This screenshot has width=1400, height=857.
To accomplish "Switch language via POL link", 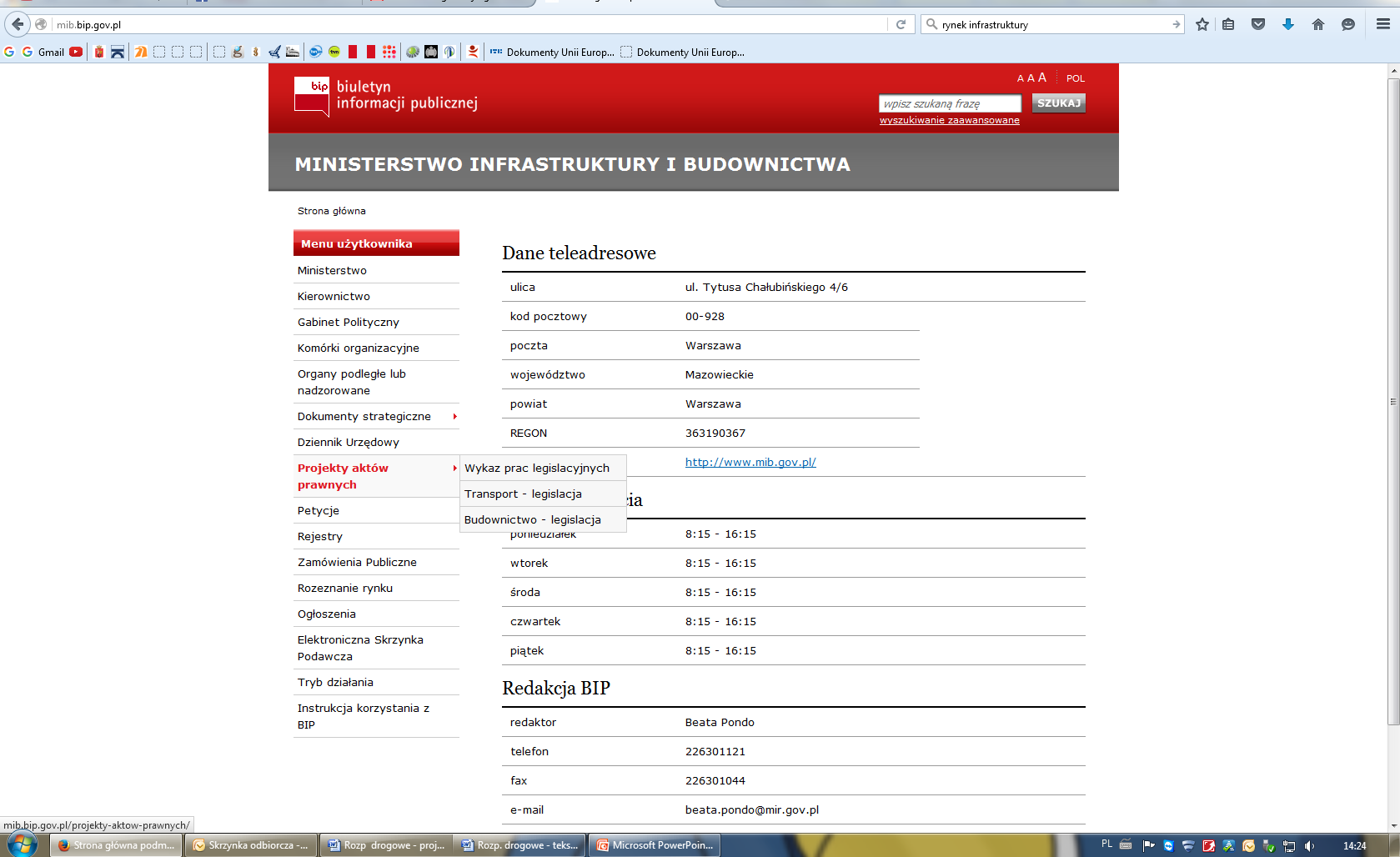I will tap(1076, 78).
